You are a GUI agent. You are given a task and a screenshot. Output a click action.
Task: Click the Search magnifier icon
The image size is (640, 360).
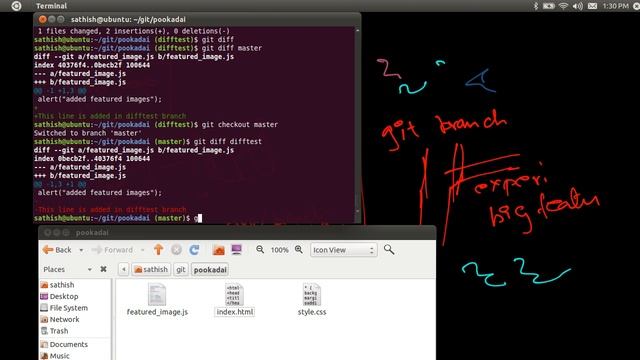click(389, 249)
